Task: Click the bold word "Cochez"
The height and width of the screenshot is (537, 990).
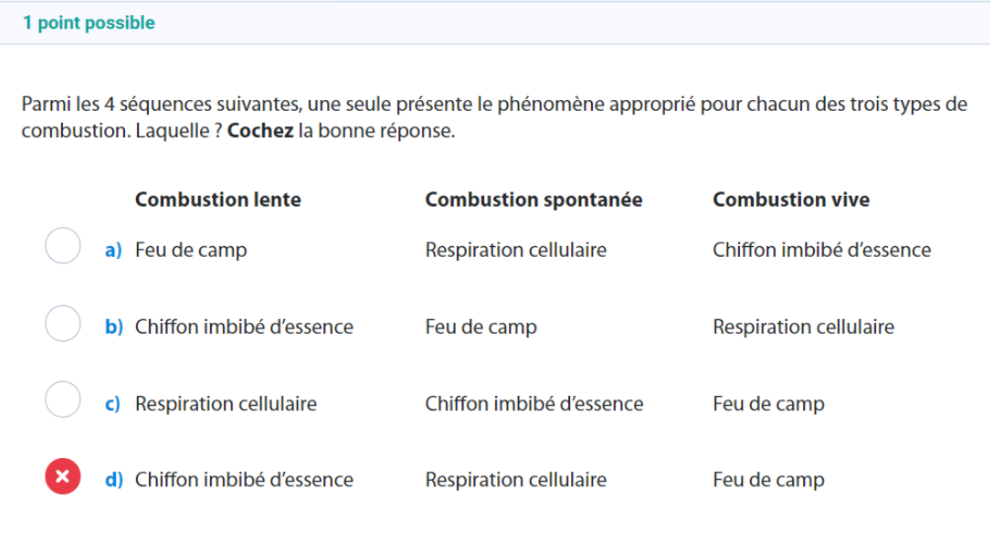Action: (x=260, y=131)
